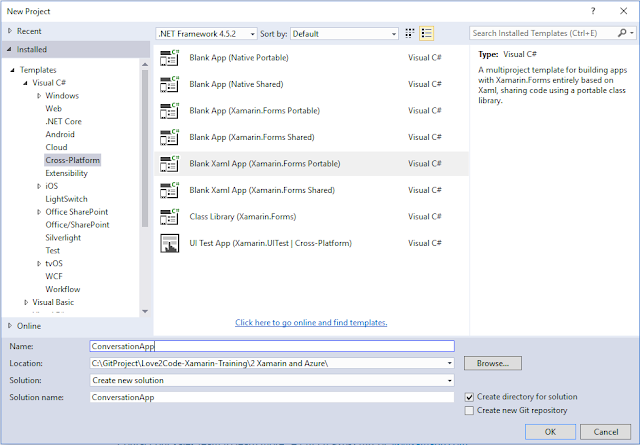
Task: Select Blank Xaml App (Xamarin.Forms Shared) name
Action: coord(262,190)
